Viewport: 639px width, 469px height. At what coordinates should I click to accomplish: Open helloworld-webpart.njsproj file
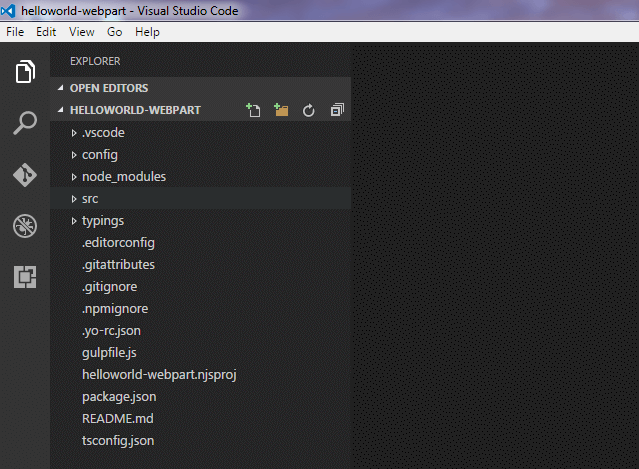click(x=159, y=375)
